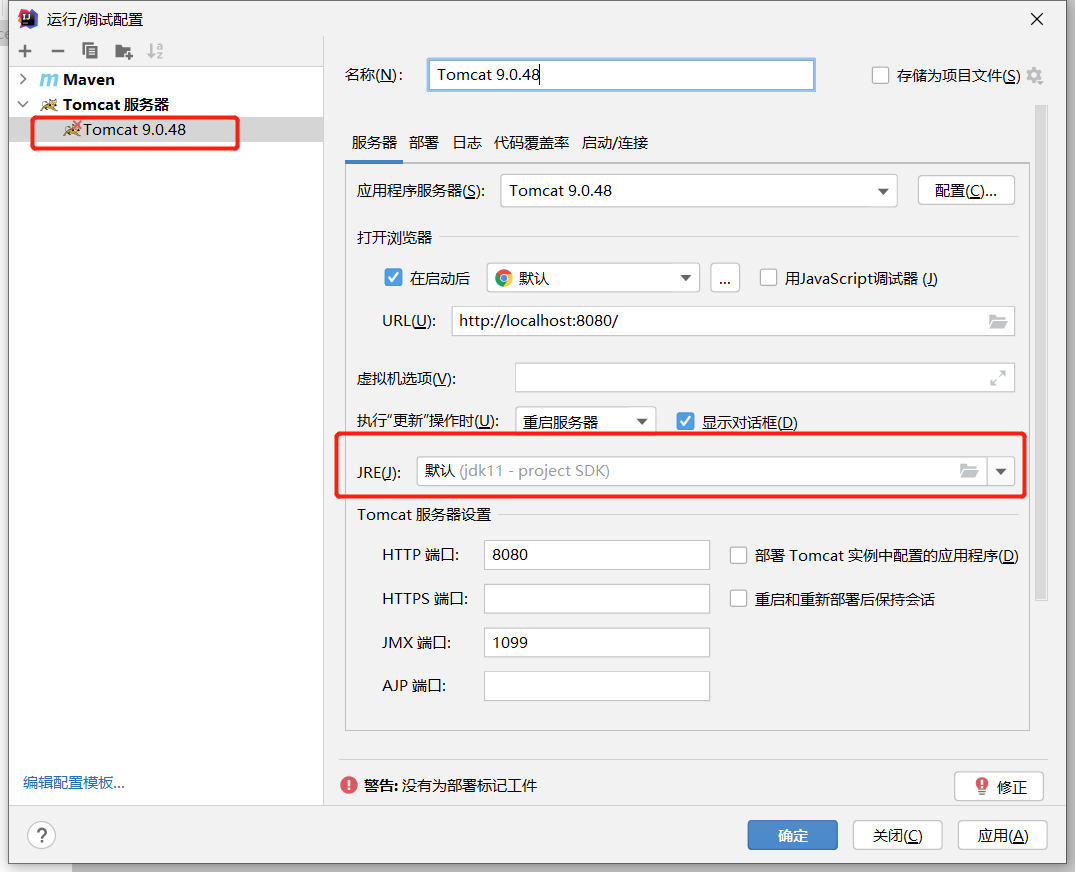
Task: Click the browser ellipsis button
Action: pyautogui.click(x=725, y=278)
